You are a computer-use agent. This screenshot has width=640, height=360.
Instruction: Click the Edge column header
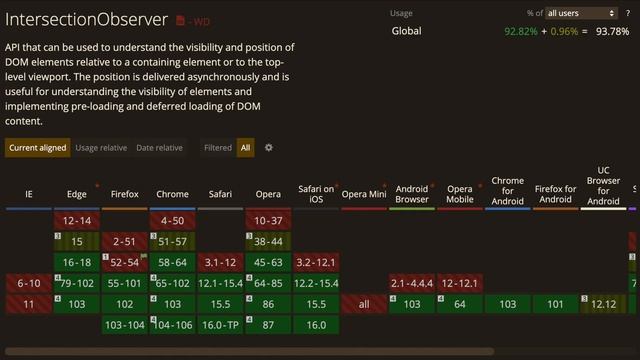[x=77, y=194]
